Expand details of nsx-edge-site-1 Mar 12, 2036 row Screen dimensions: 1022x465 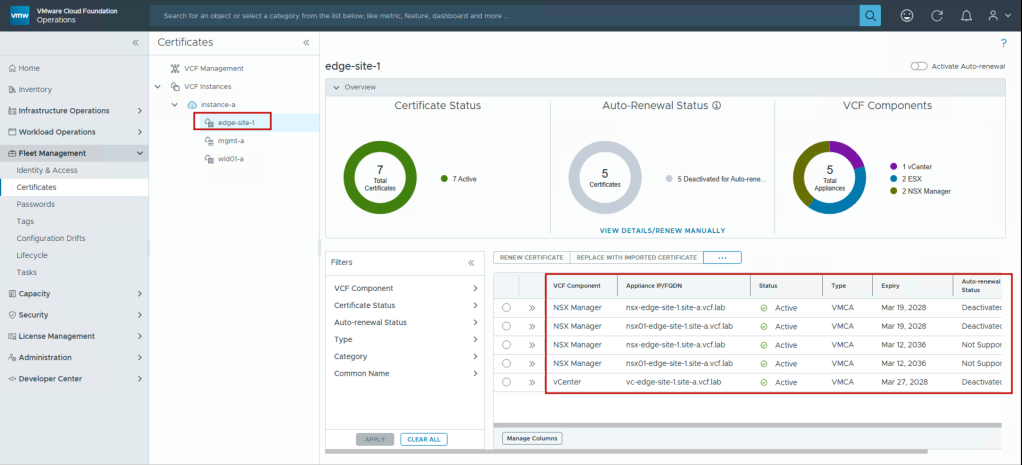(532, 345)
